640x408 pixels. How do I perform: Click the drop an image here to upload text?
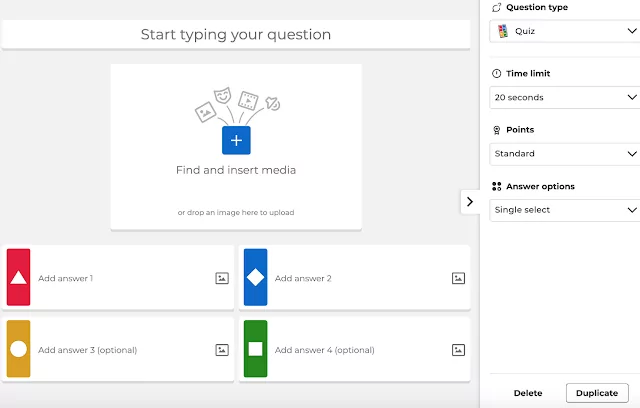(236, 213)
